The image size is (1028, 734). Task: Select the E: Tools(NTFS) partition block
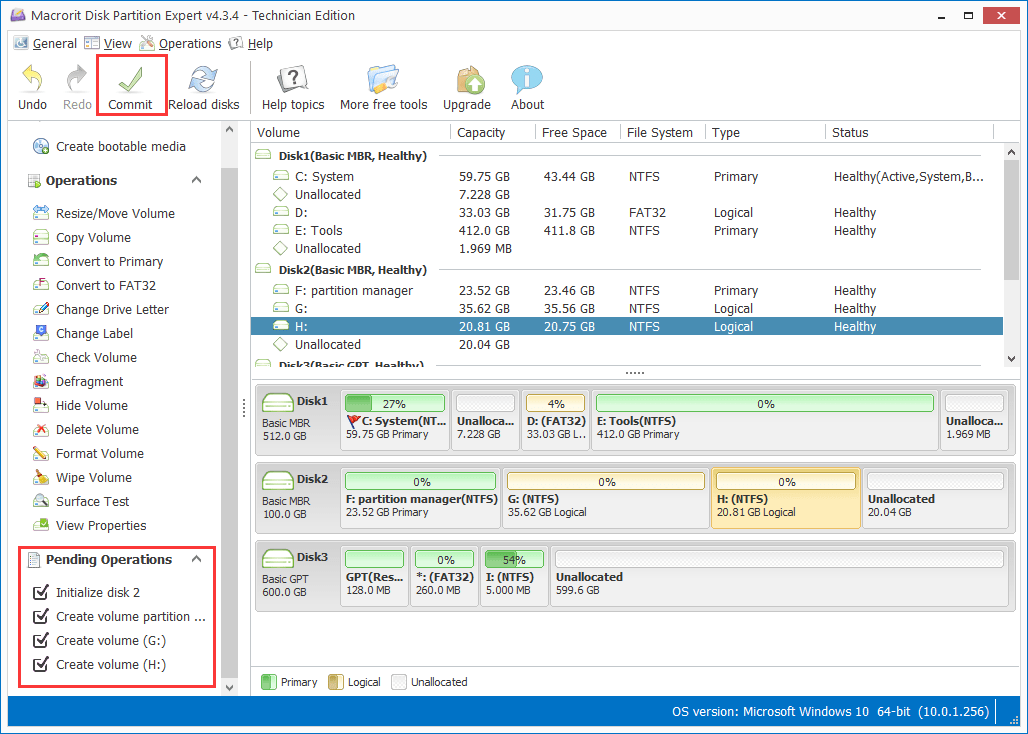click(x=765, y=421)
